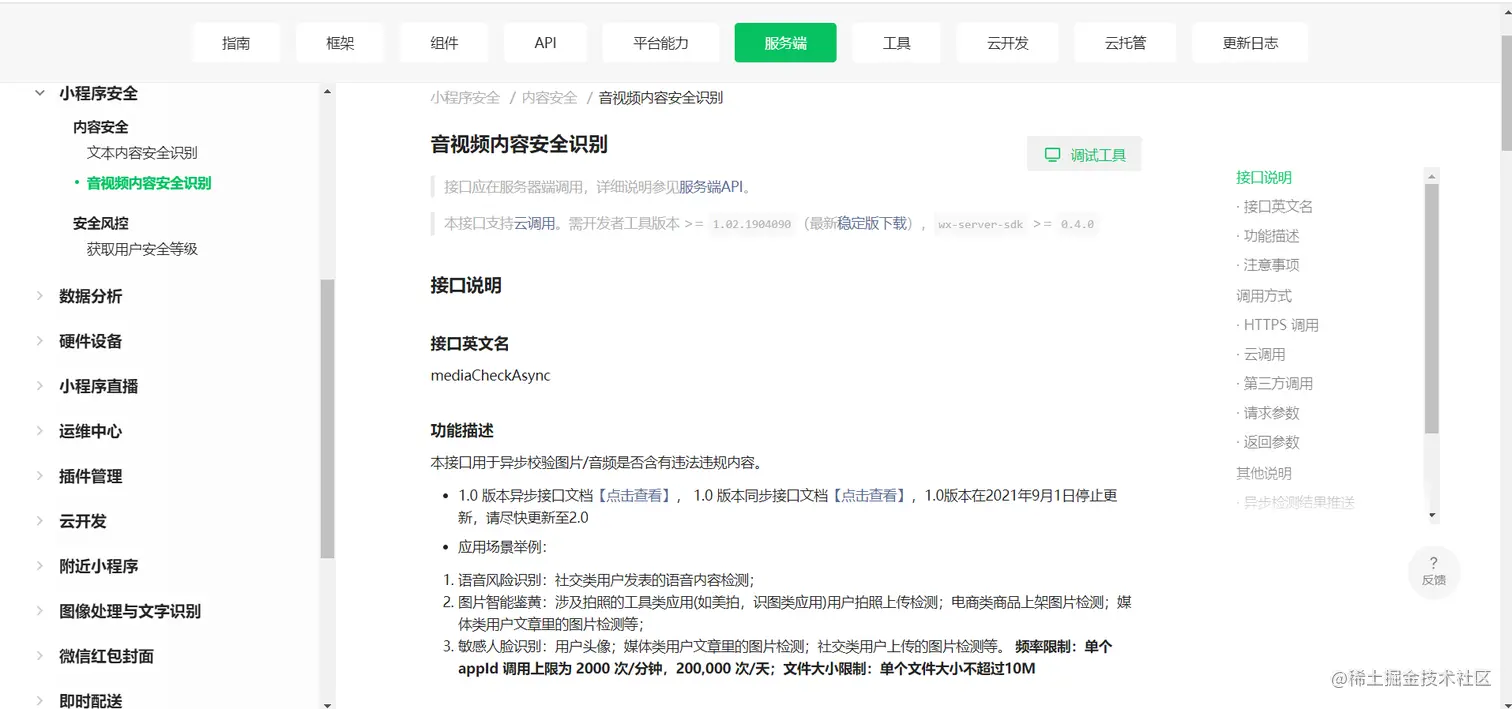This screenshot has width=1512, height=709.
Task: Select the 服务端 tab
Action: point(785,43)
